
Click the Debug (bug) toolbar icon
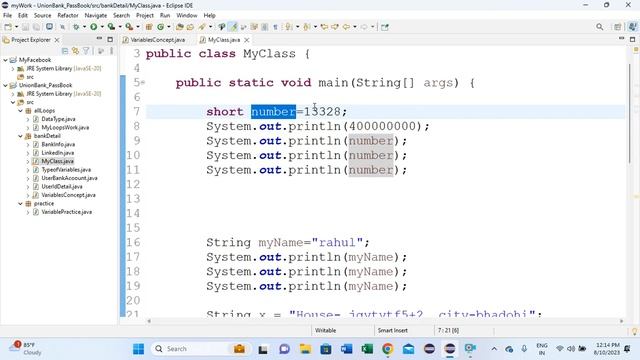pyautogui.click(x=76, y=27)
